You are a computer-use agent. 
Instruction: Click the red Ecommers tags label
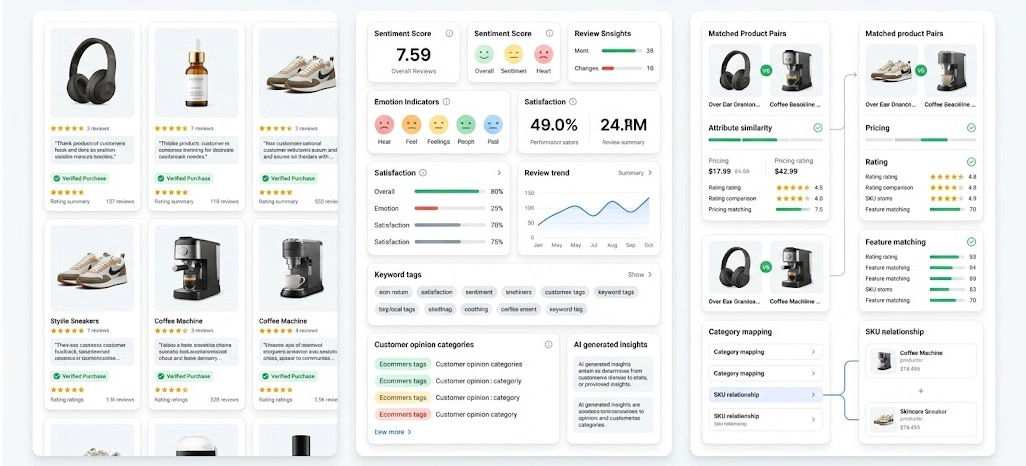[403, 414]
